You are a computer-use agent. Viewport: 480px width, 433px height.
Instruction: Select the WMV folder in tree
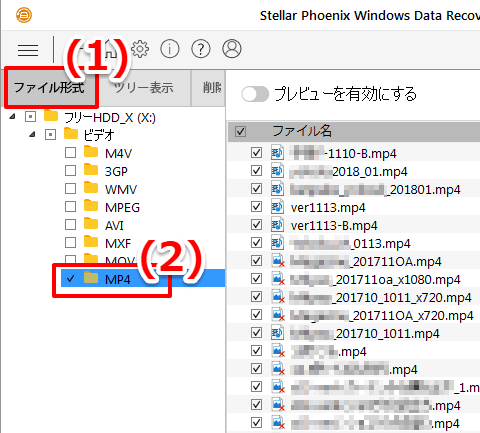point(121,189)
